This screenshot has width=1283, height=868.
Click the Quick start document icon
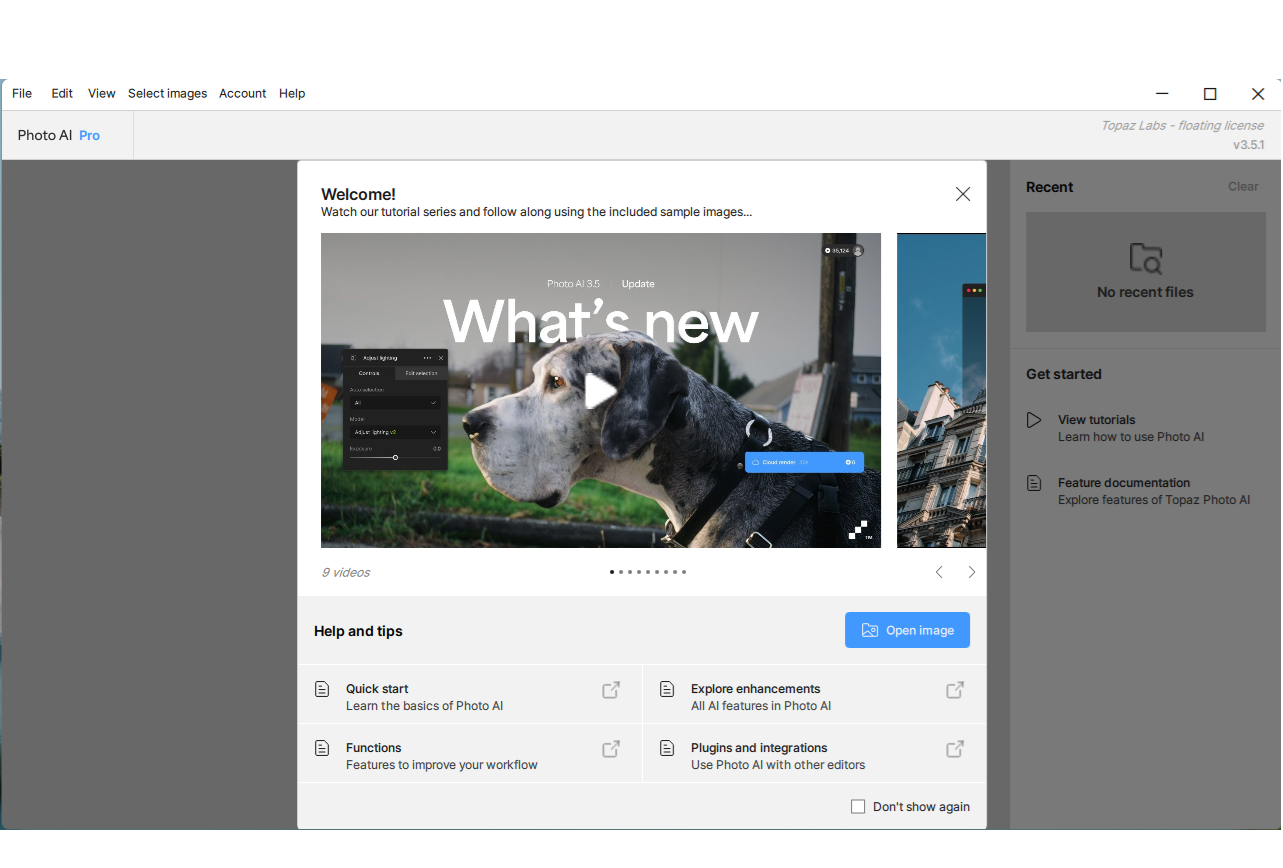point(322,689)
